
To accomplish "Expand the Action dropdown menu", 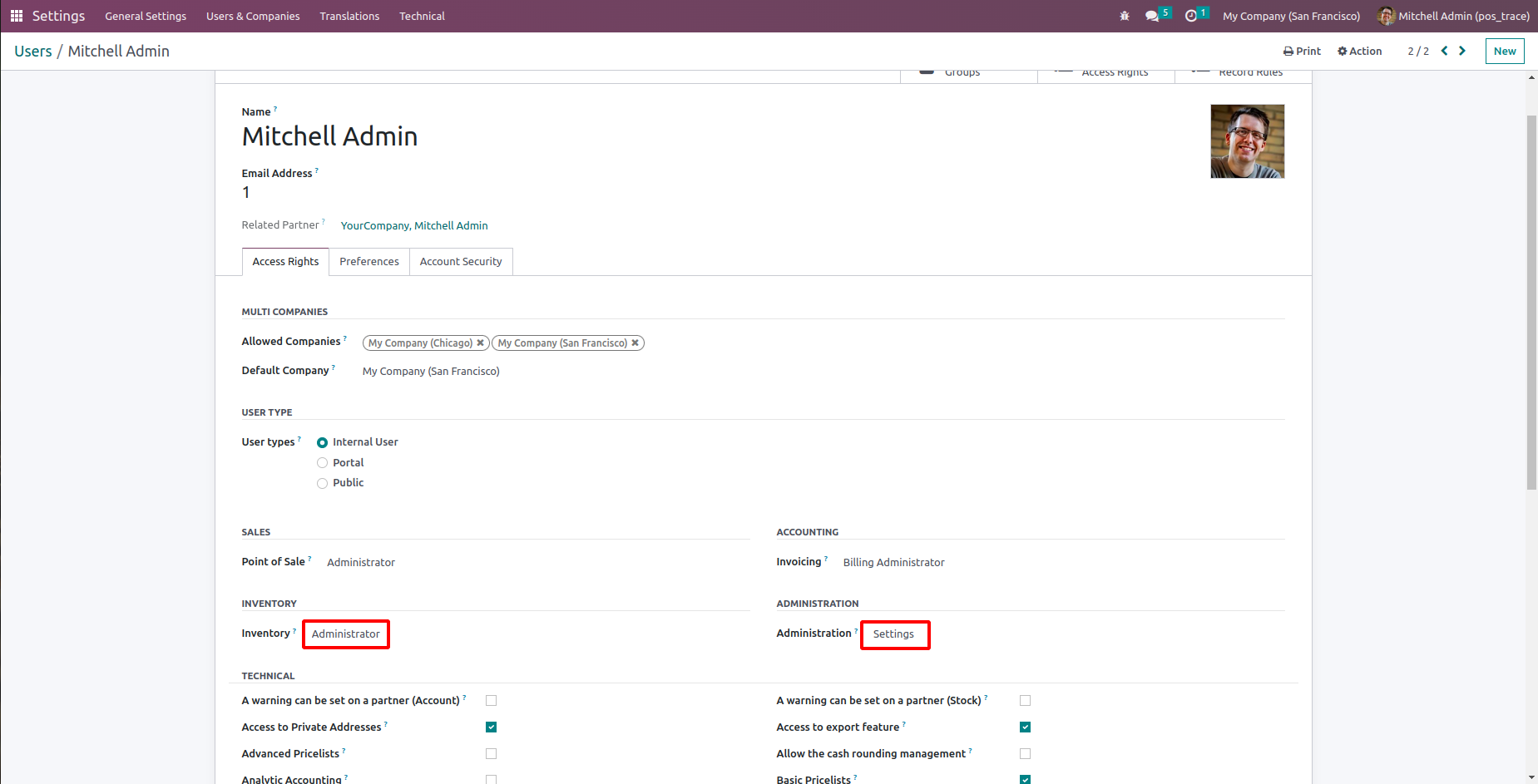I will tap(1360, 51).
